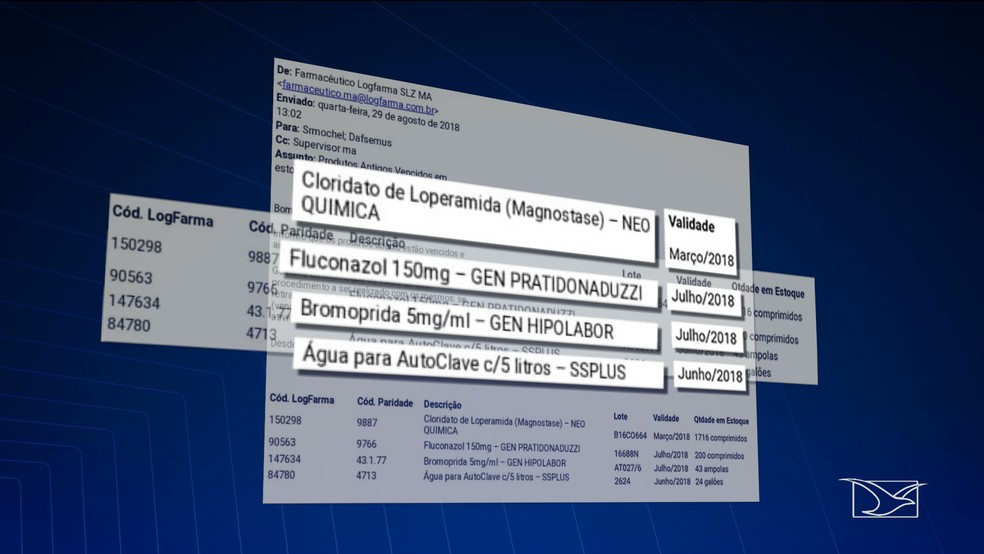Viewport: 984px width, 554px height.
Task: Select the stock quantity '24 galões'
Action: (709, 482)
